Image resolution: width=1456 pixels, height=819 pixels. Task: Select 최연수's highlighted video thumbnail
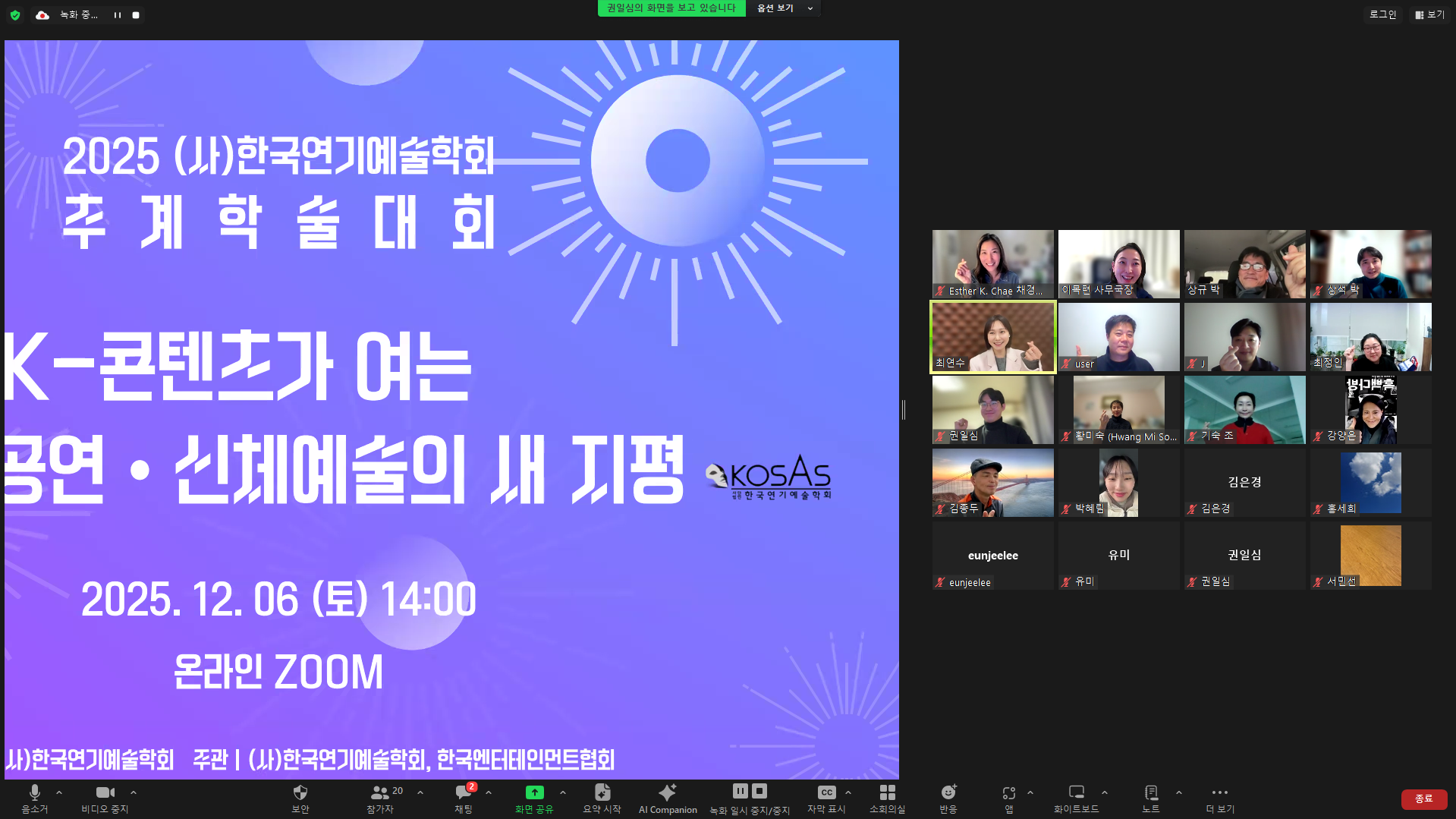tap(992, 337)
